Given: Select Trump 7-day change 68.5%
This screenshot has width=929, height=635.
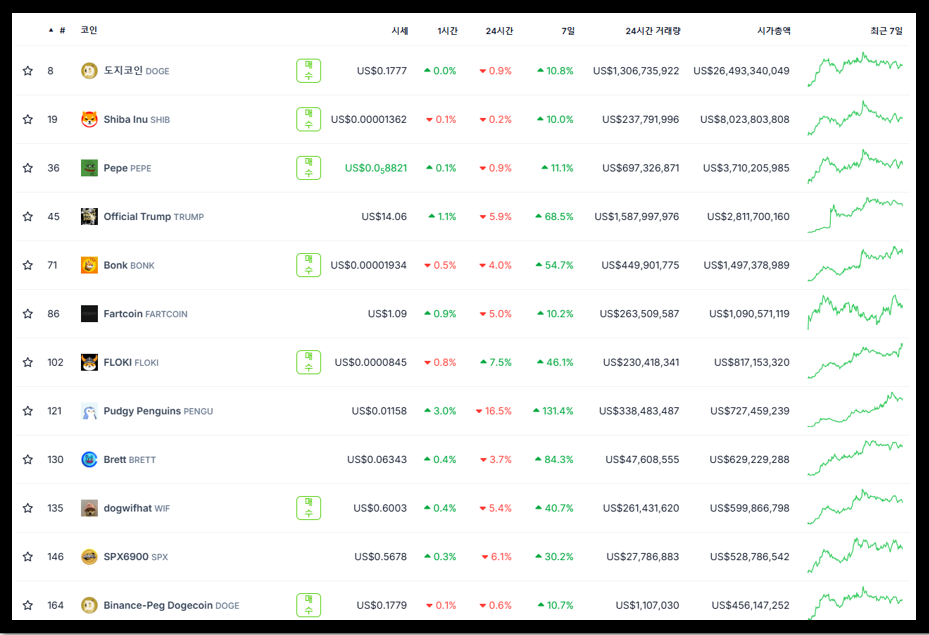Looking at the screenshot, I should click(554, 217).
